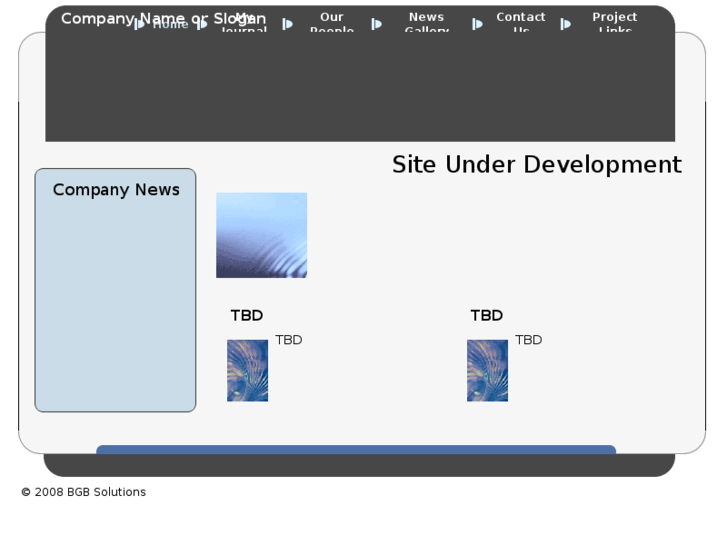Open the large blue ripple image
Viewport: 727px width, 545px height.
point(261,235)
